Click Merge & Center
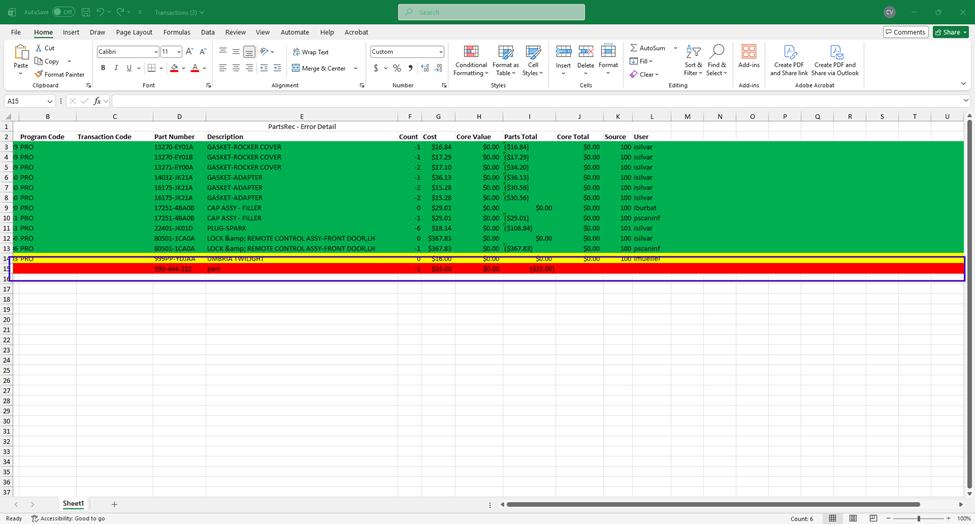 323,68
